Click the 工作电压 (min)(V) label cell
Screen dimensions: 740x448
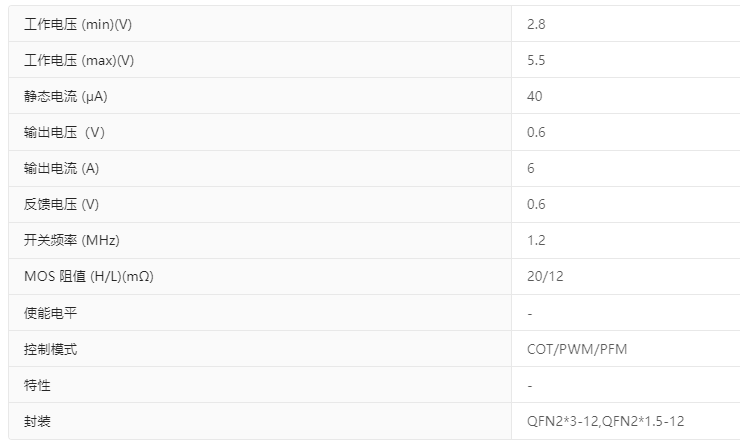pyautogui.click(x=79, y=24)
